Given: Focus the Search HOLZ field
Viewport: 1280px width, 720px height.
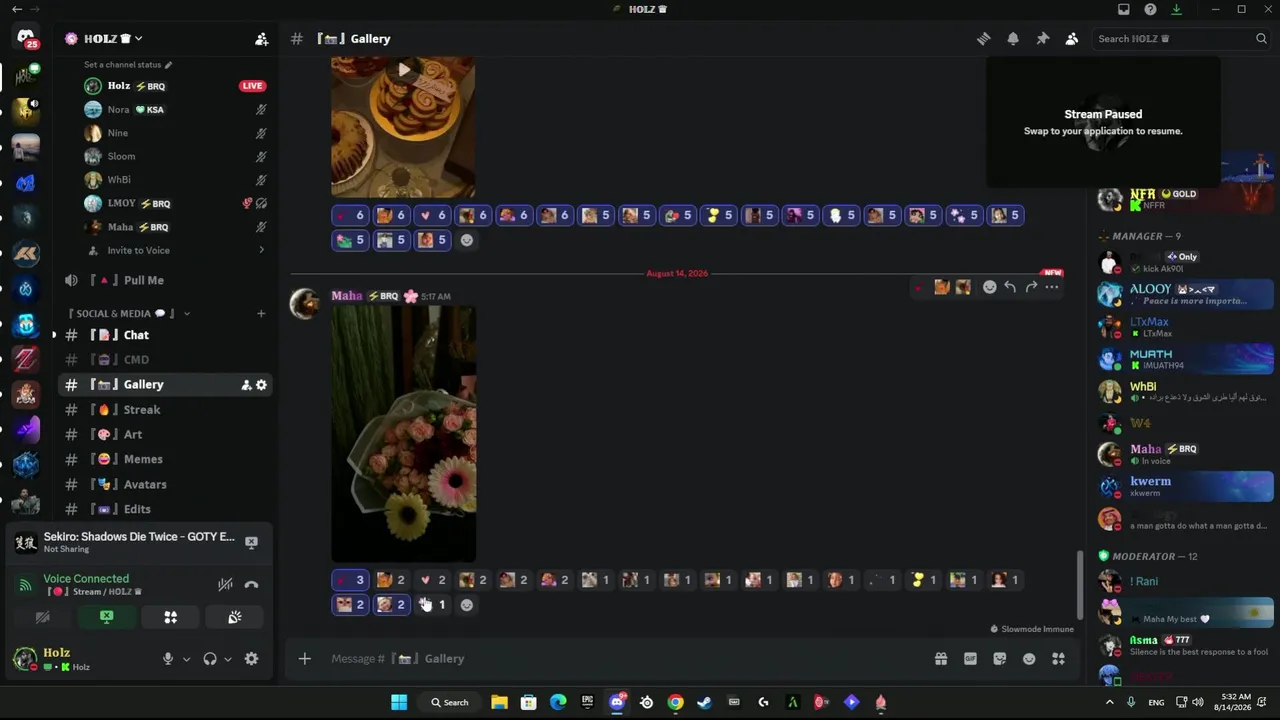Looking at the screenshot, I should [1182, 38].
